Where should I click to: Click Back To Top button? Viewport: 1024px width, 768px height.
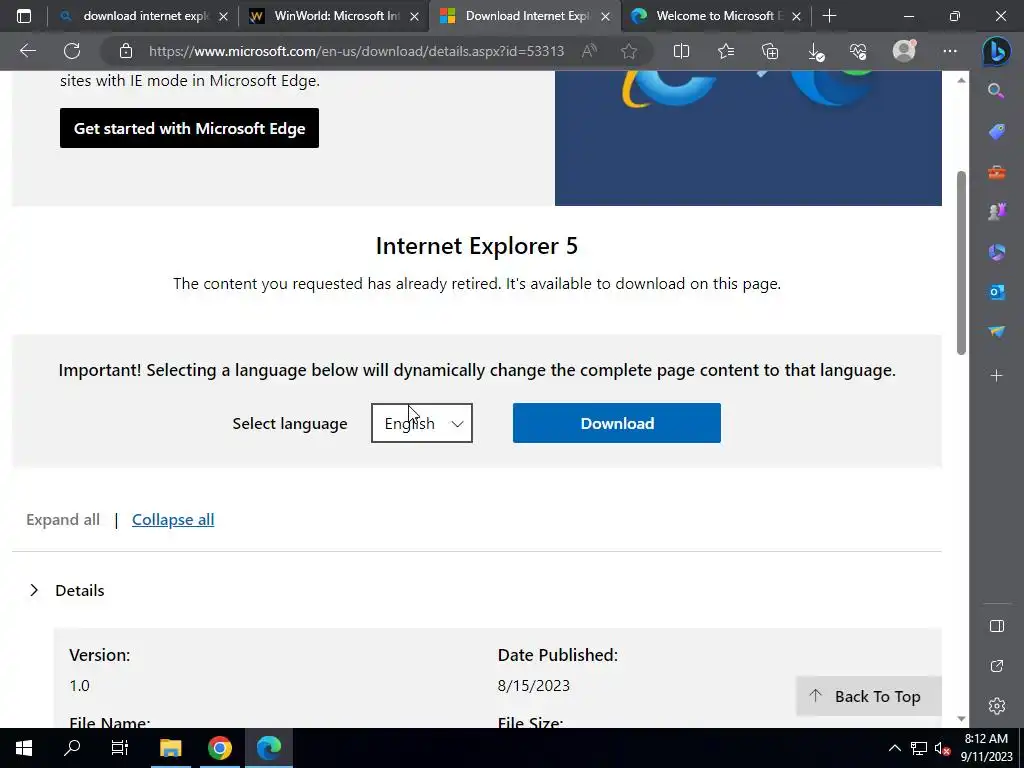[869, 696]
